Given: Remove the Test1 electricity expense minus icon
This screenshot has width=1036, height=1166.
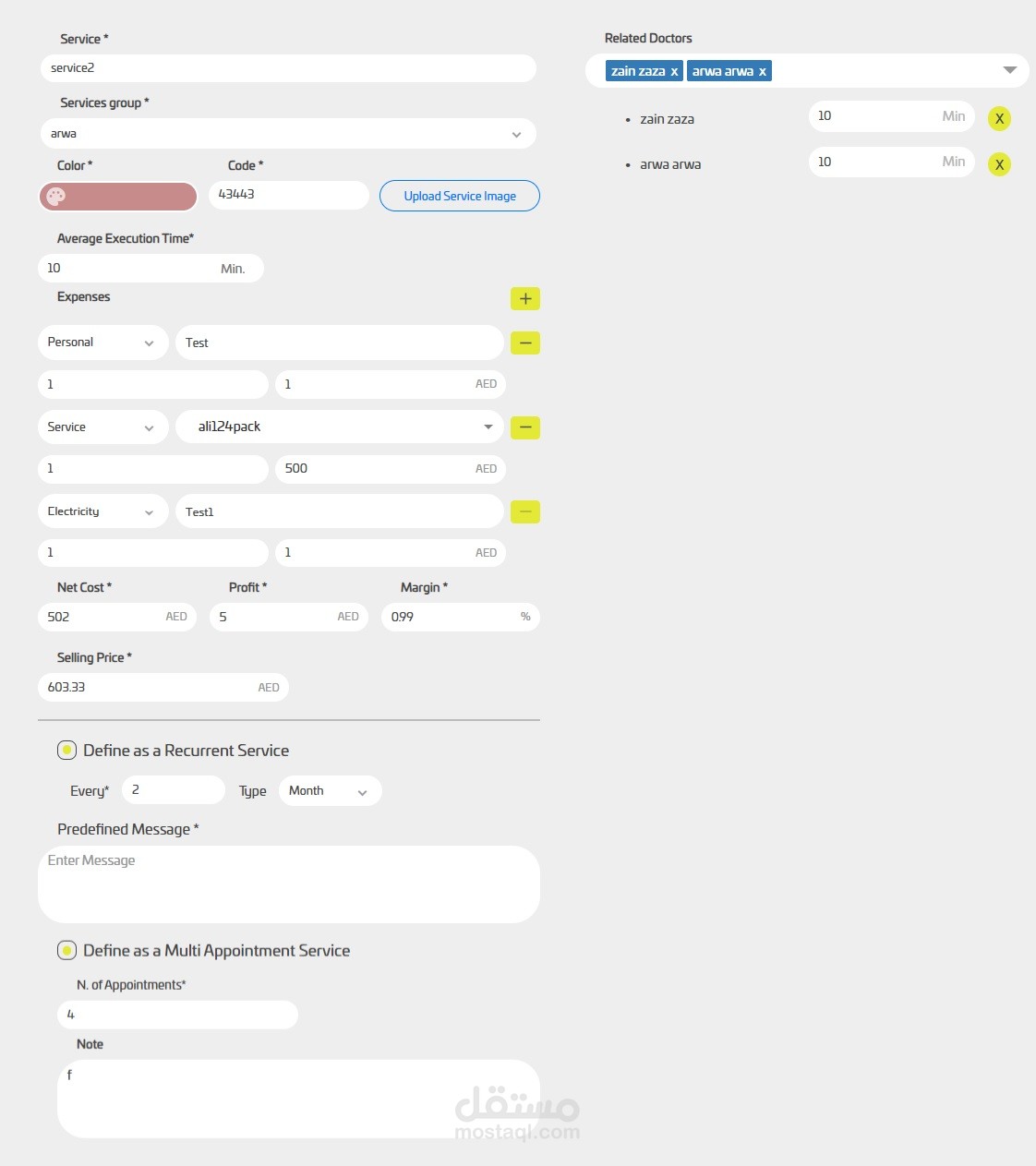Looking at the screenshot, I should 524,511.
